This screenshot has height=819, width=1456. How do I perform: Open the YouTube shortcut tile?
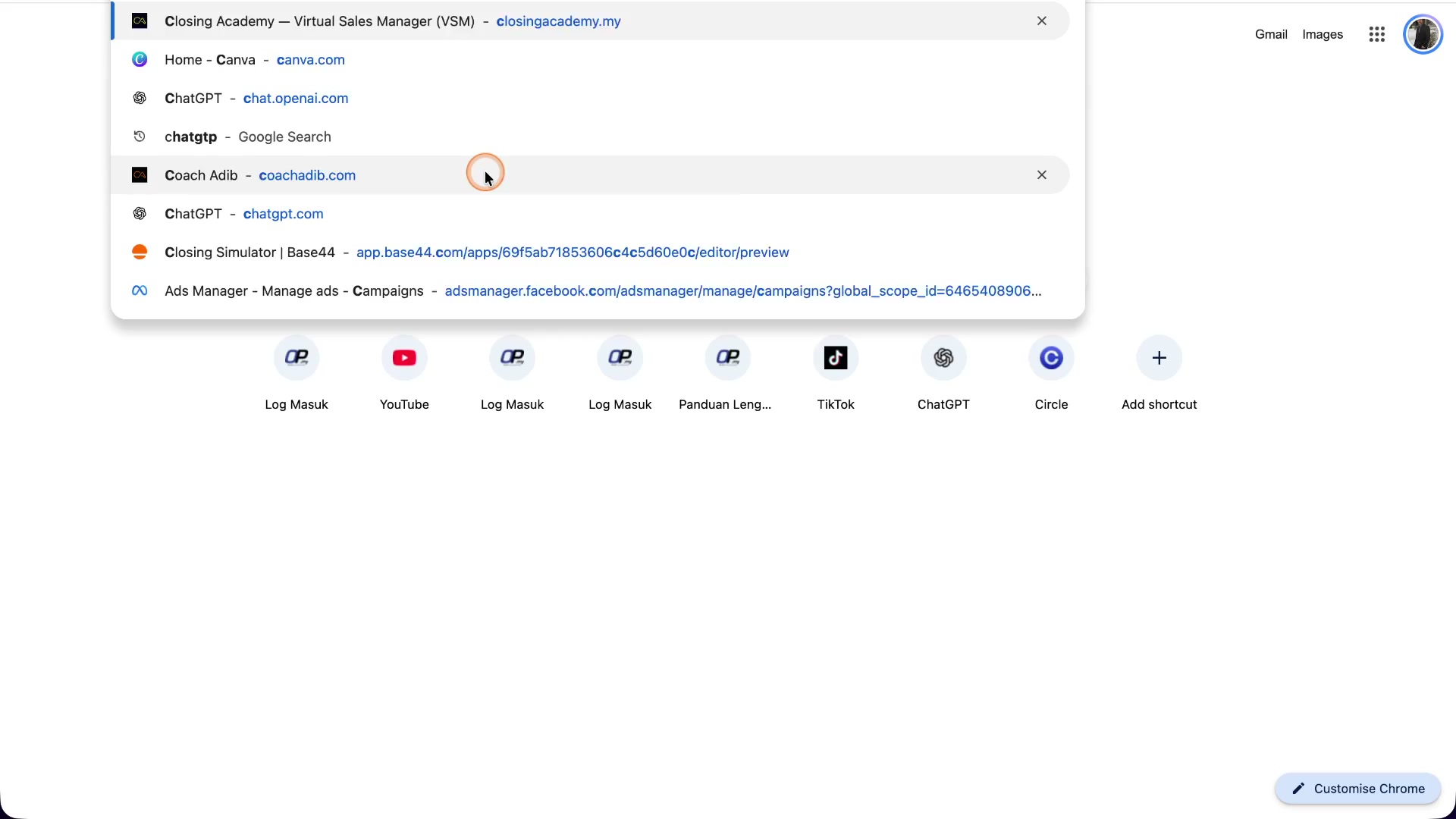pos(404,373)
